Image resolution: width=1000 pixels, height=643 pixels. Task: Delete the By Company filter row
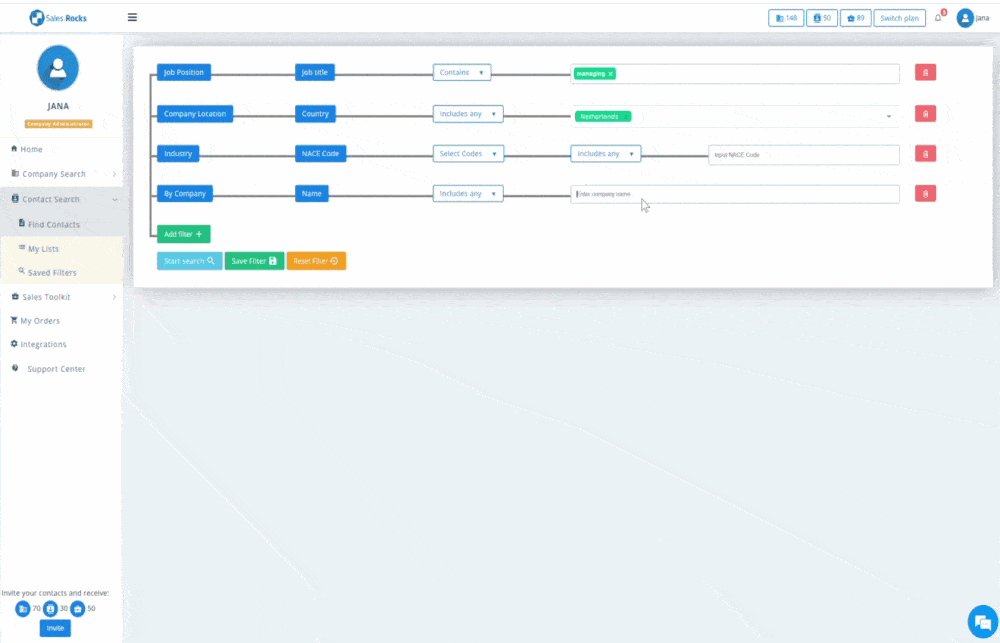pos(925,194)
